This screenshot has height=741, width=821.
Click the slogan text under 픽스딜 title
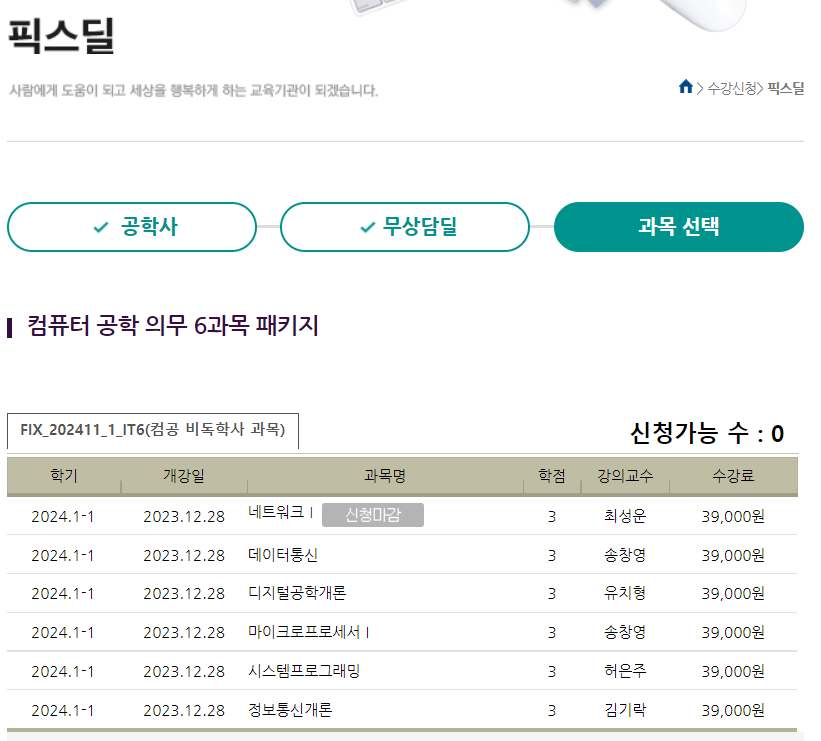194,91
